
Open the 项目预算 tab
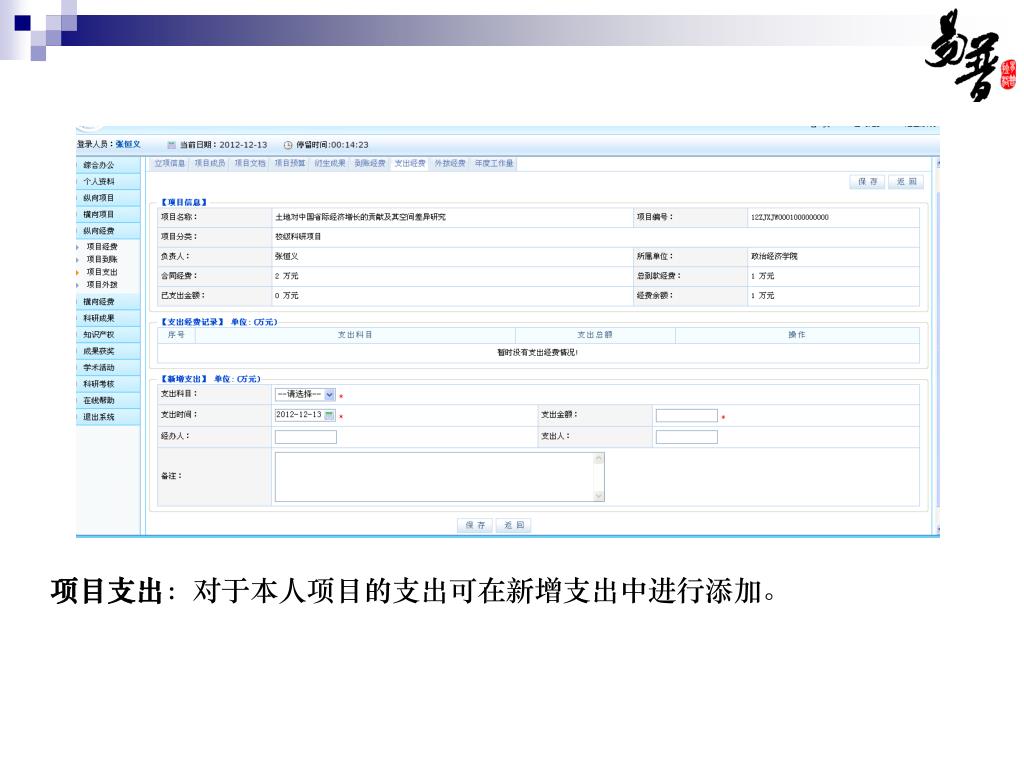click(290, 163)
